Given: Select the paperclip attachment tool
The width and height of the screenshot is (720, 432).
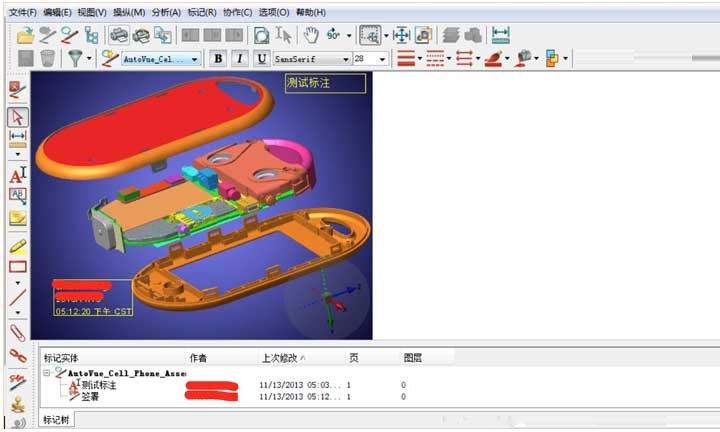Looking at the screenshot, I should click(17, 333).
